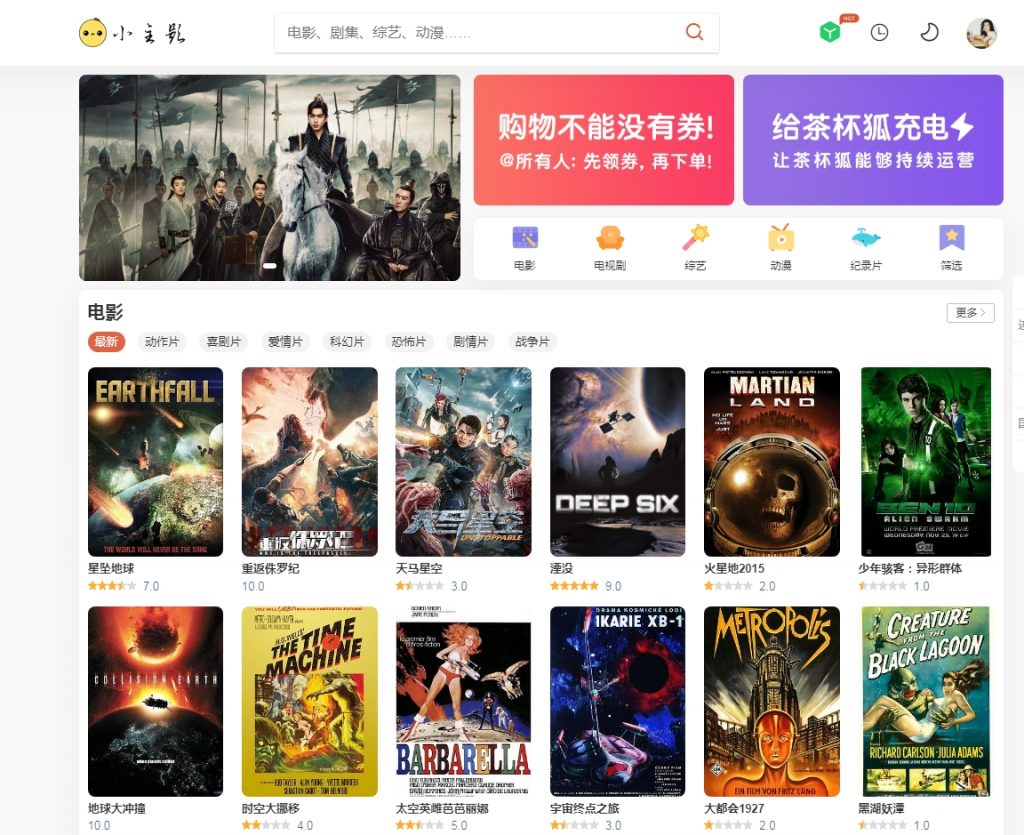Image resolution: width=1024 pixels, height=835 pixels.
Task: Click the 重返侏罗纪 title link
Action: tap(270, 568)
